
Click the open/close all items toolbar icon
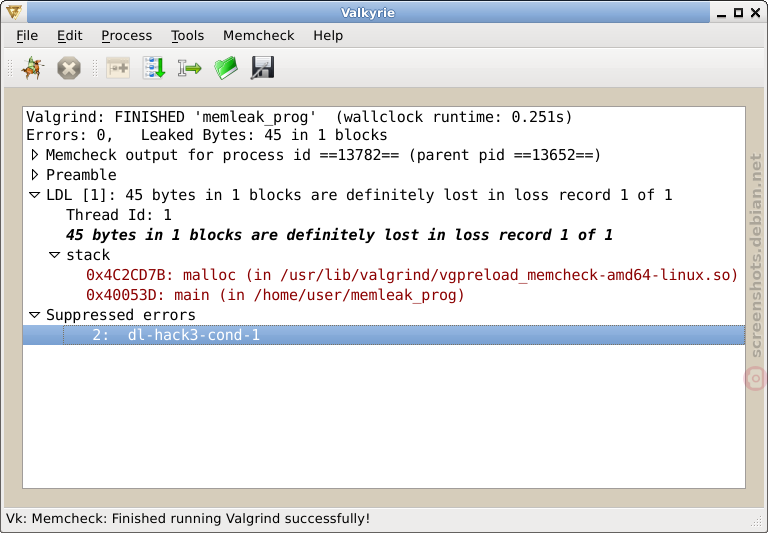tap(118, 68)
